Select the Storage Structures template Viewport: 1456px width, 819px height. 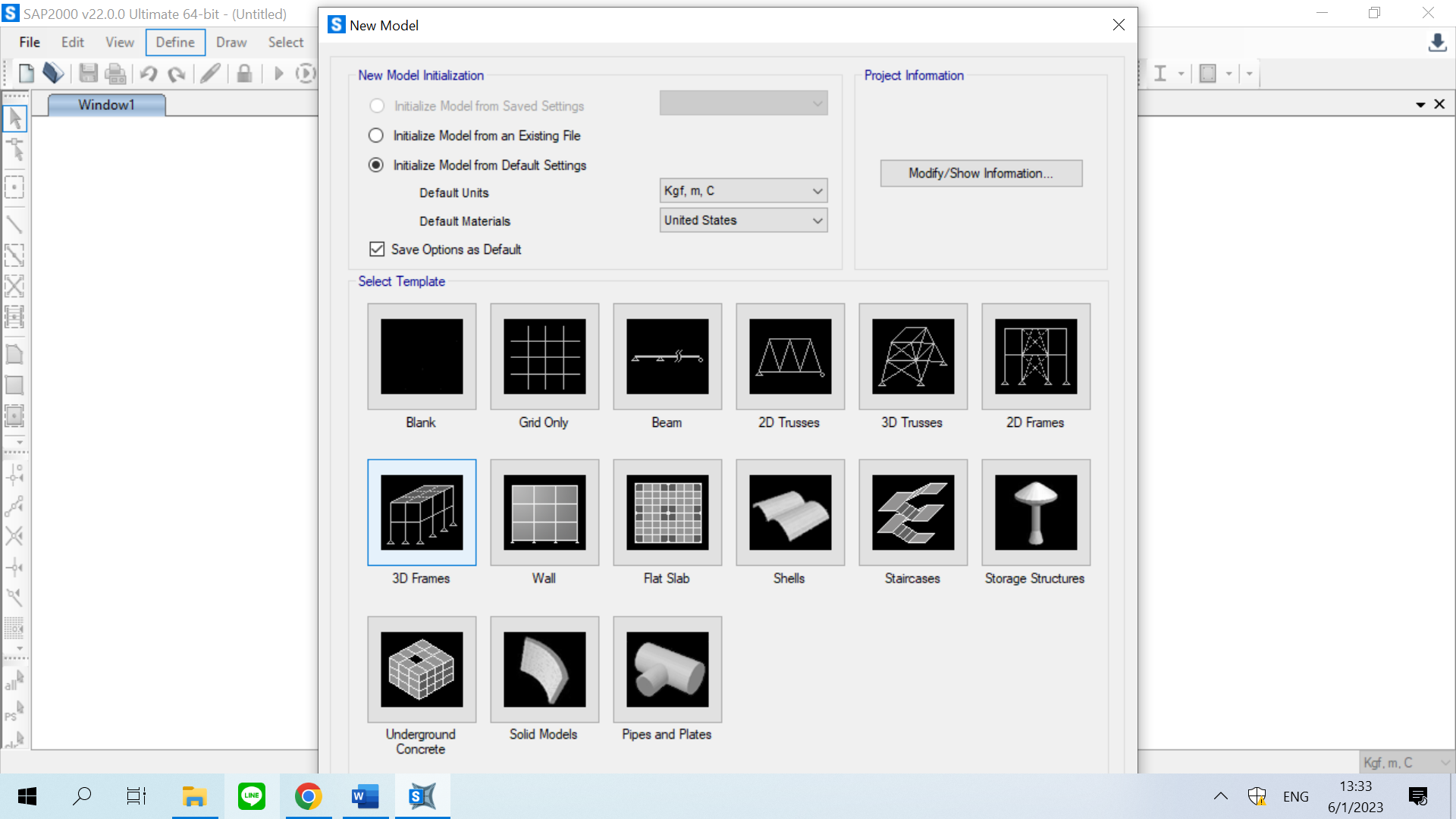tap(1036, 513)
